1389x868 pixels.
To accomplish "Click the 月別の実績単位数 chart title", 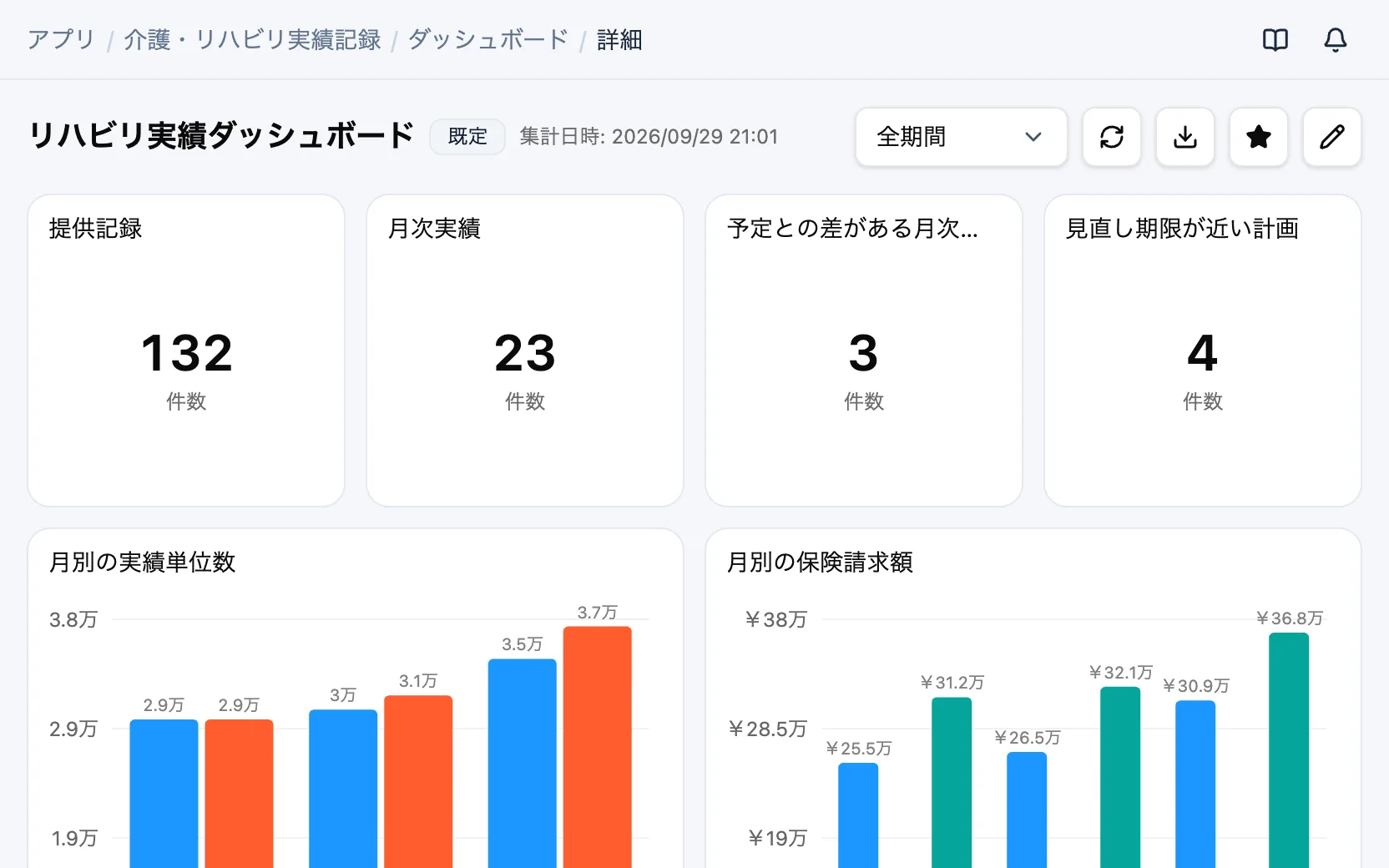I will [x=143, y=562].
